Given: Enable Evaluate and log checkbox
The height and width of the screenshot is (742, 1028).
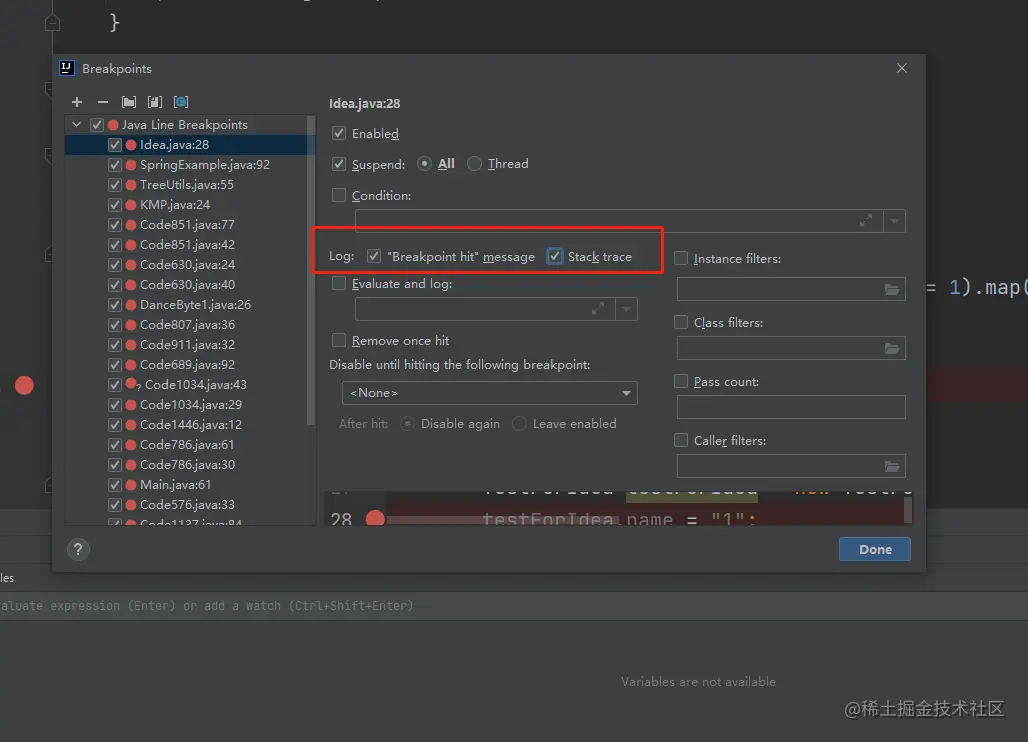Looking at the screenshot, I should pyautogui.click(x=339, y=283).
